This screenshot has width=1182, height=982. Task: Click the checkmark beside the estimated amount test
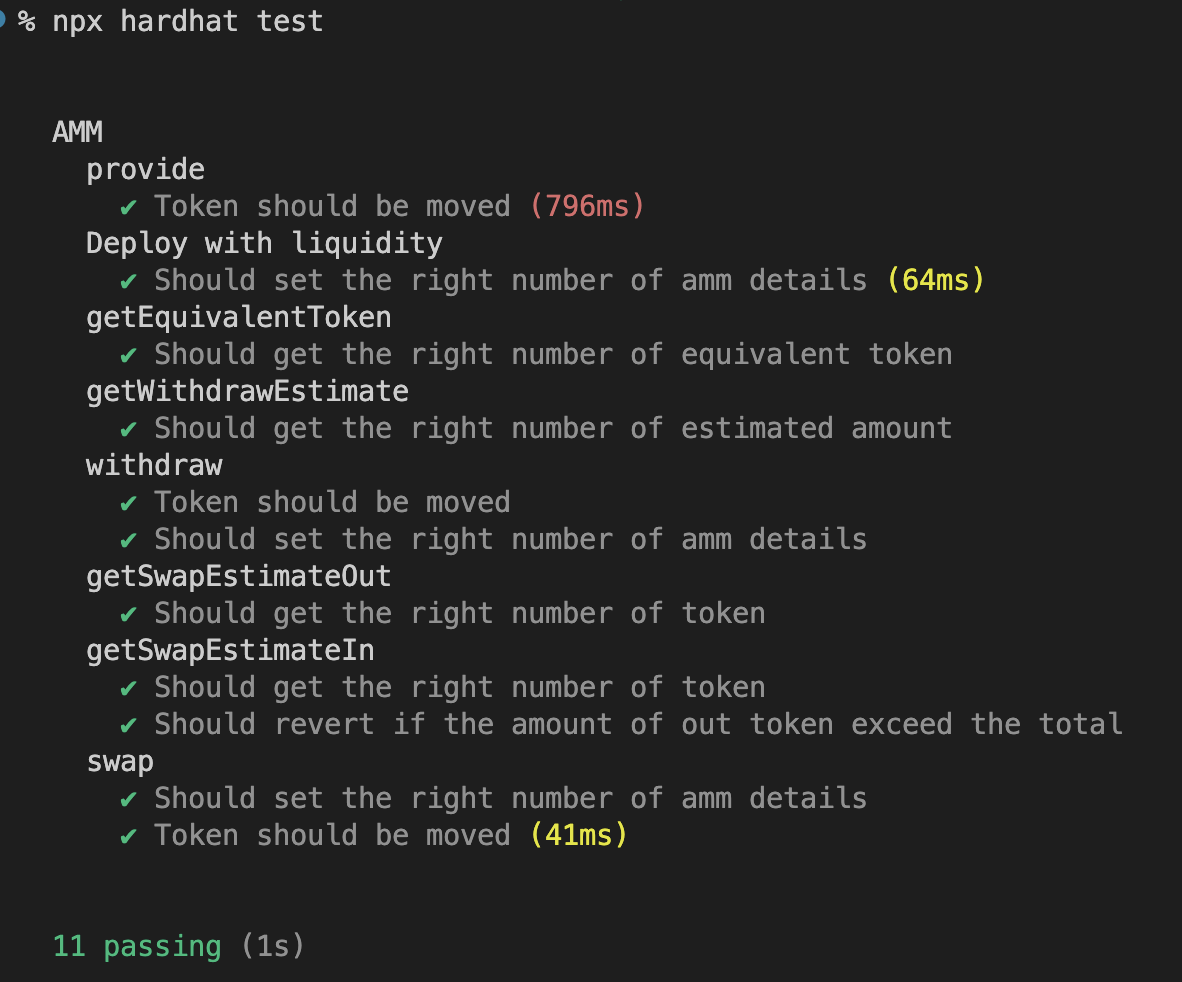click(x=128, y=429)
